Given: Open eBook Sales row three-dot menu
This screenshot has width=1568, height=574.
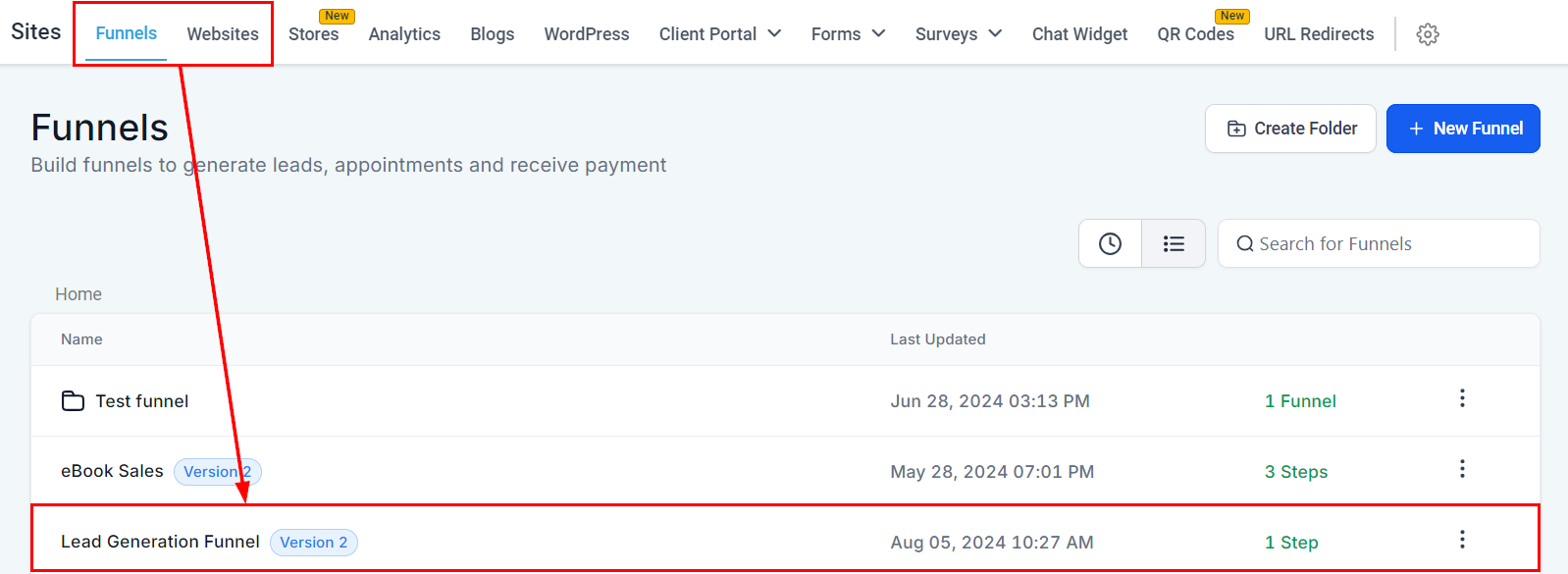Looking at the screenshot, I should point(1462,469).
